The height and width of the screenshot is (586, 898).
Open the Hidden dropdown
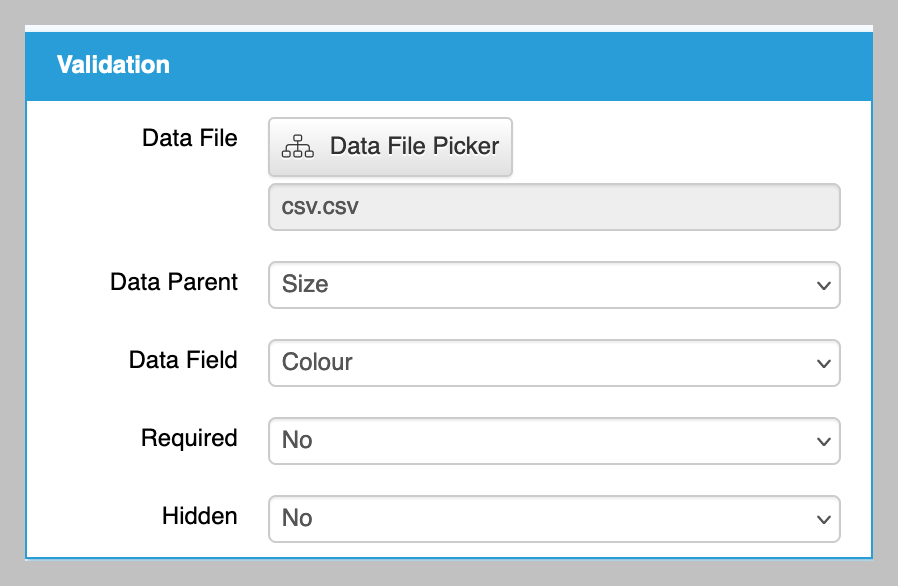[554, 518]
